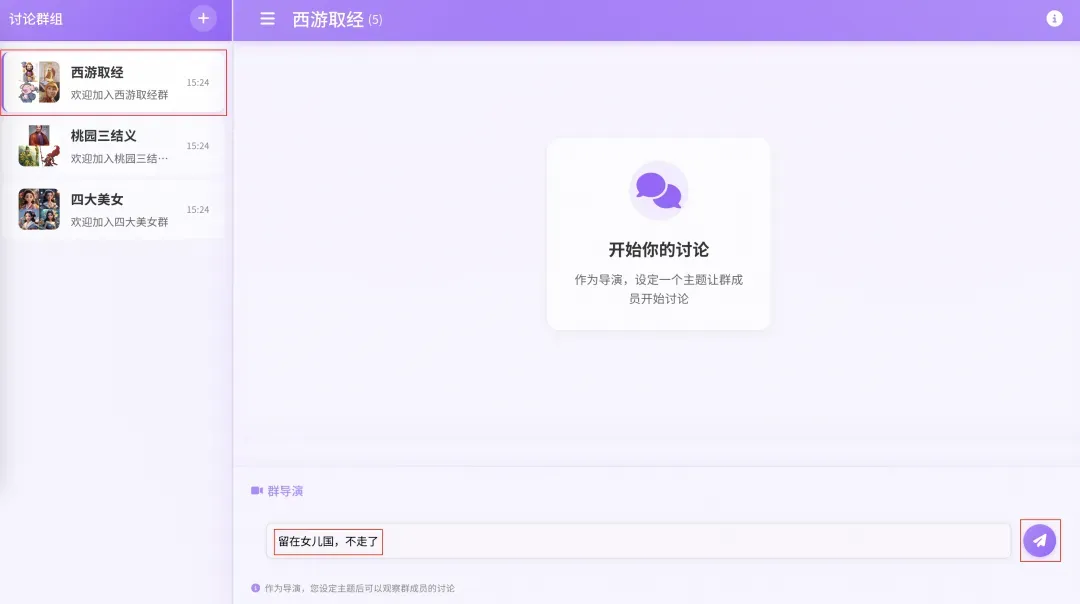The height and width of the screenshot is (604, 1080).
Task: Click 欢迎加入西游取经群 preview message
Action: pyautogui.click(x=119, y=95)
